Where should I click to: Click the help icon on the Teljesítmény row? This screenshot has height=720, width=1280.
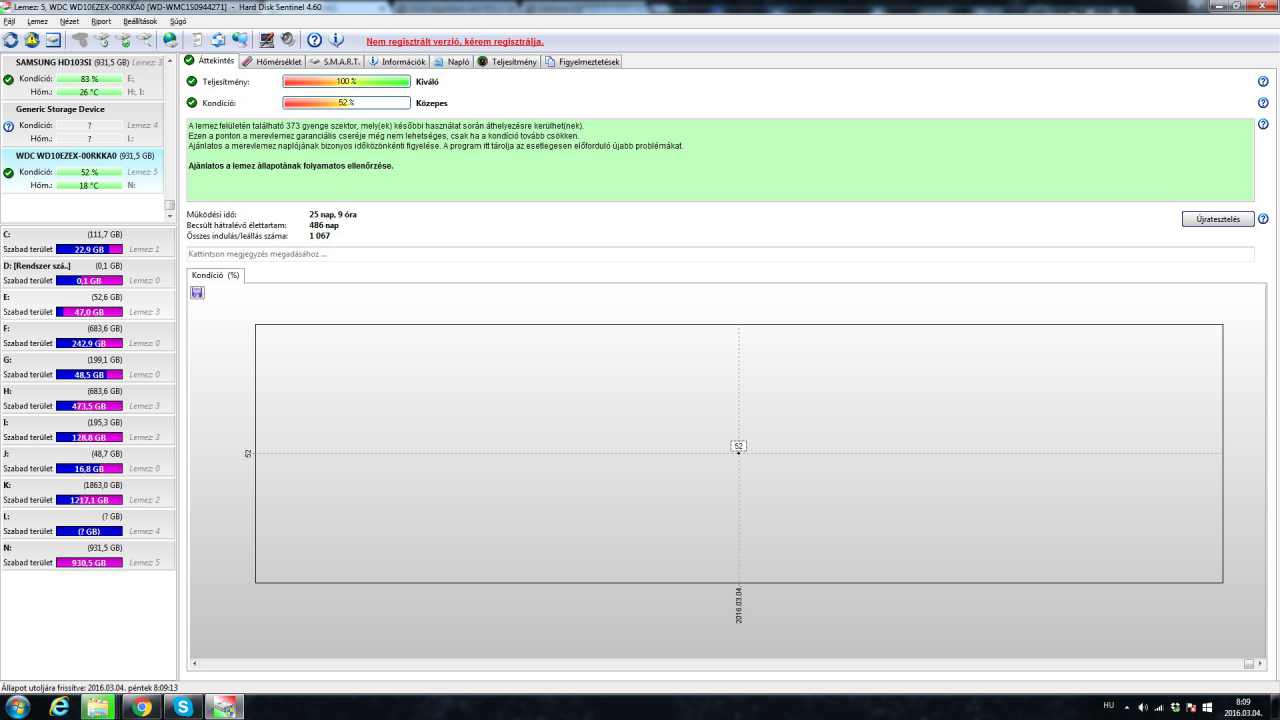pos(1263,82)
